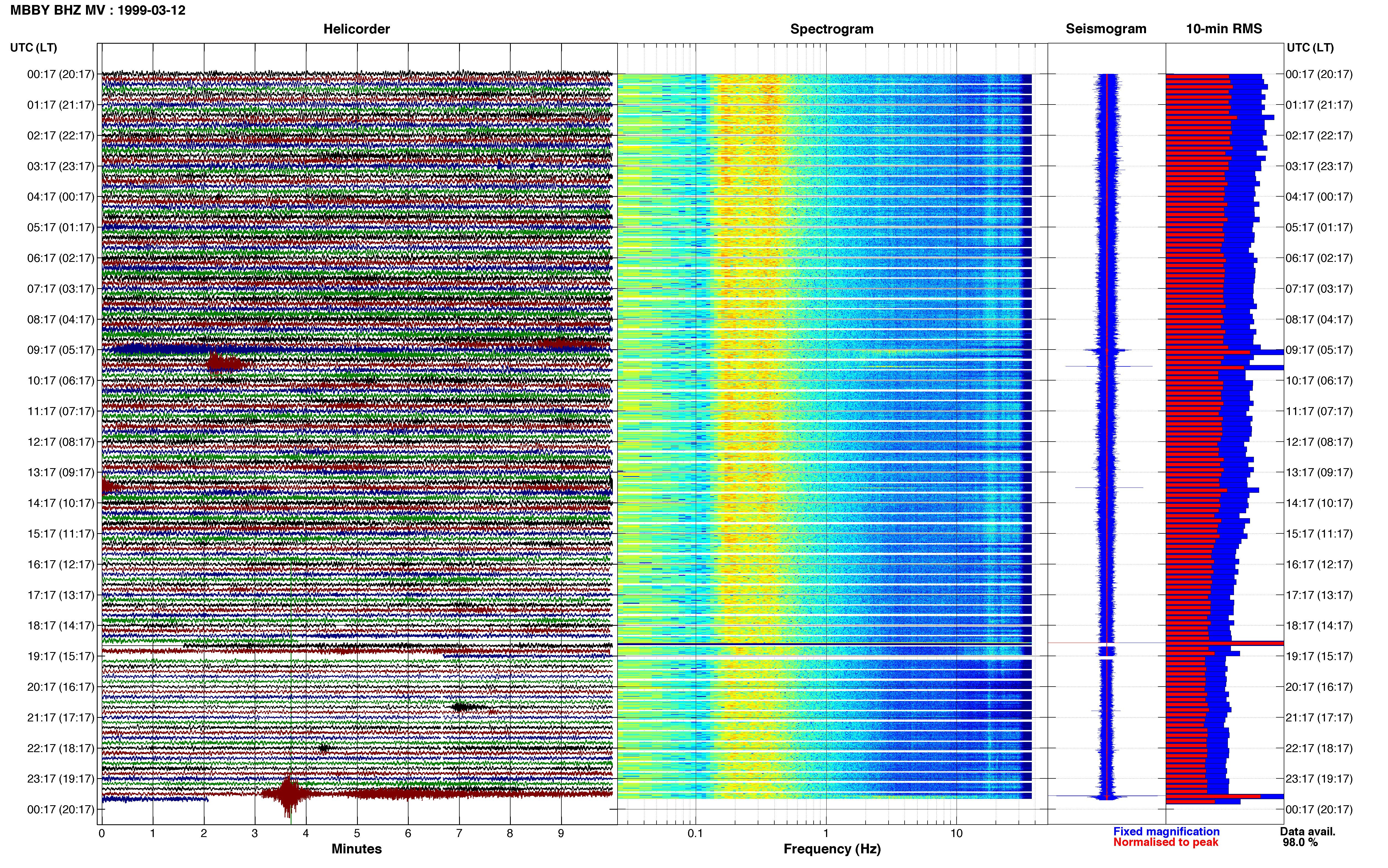Click the 0.1 tick on the Frequency axis
This screenshot has height=868, width=1388.
tap(695, 833)
